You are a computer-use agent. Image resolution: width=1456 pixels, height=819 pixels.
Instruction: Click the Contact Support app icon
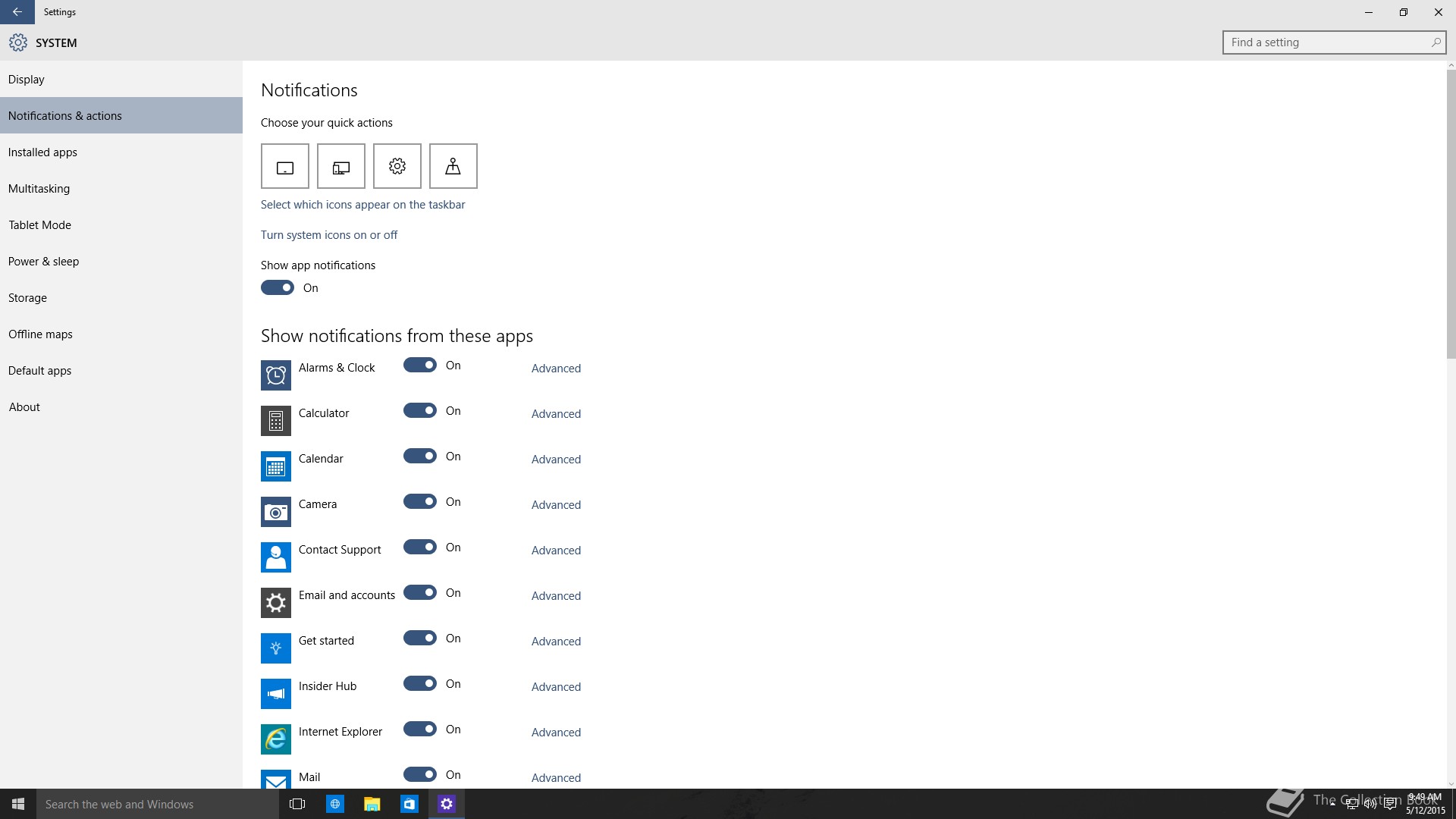click(x=276, y=557)
